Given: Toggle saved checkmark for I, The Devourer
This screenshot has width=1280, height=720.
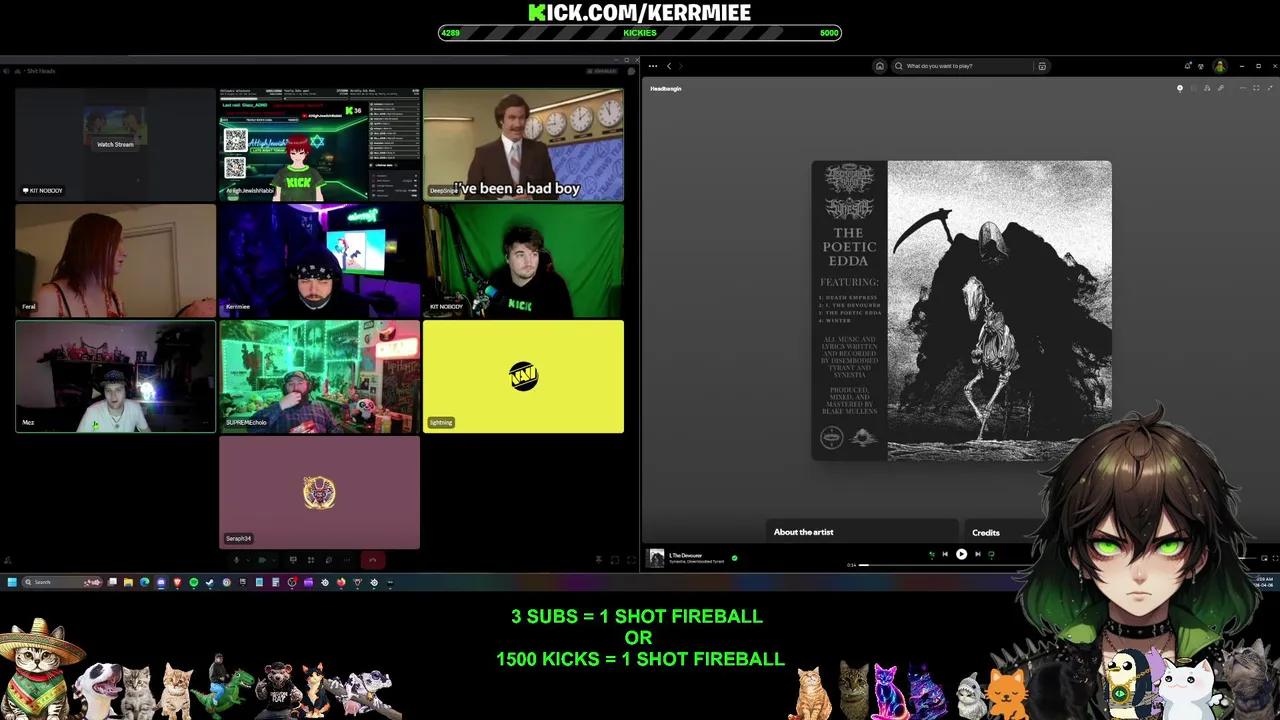Looking at the screenshot, I should click(734, 558).
